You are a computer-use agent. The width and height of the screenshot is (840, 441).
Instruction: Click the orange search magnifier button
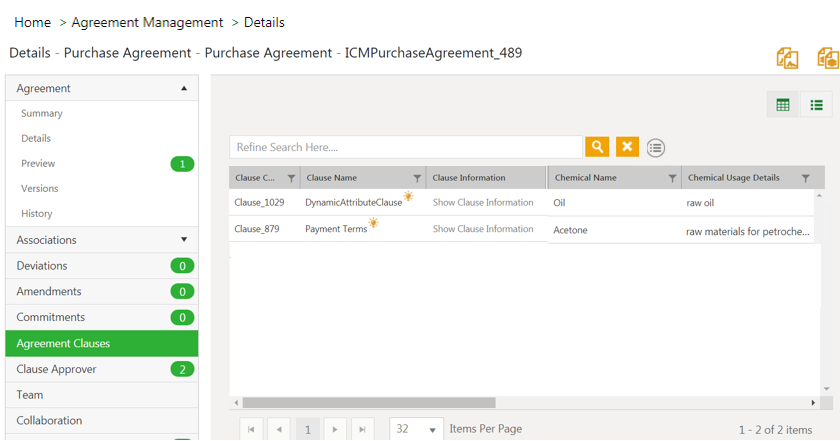(597, 147)
